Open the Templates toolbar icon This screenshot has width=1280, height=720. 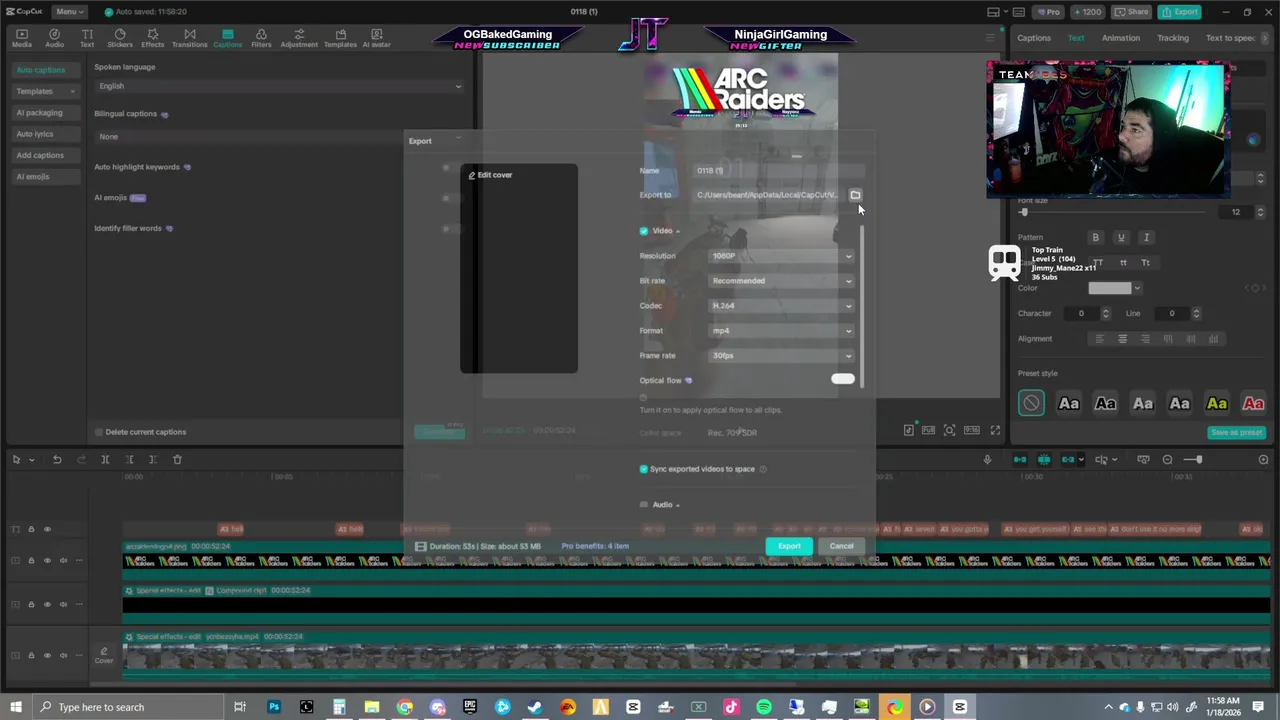coord(340,38)
